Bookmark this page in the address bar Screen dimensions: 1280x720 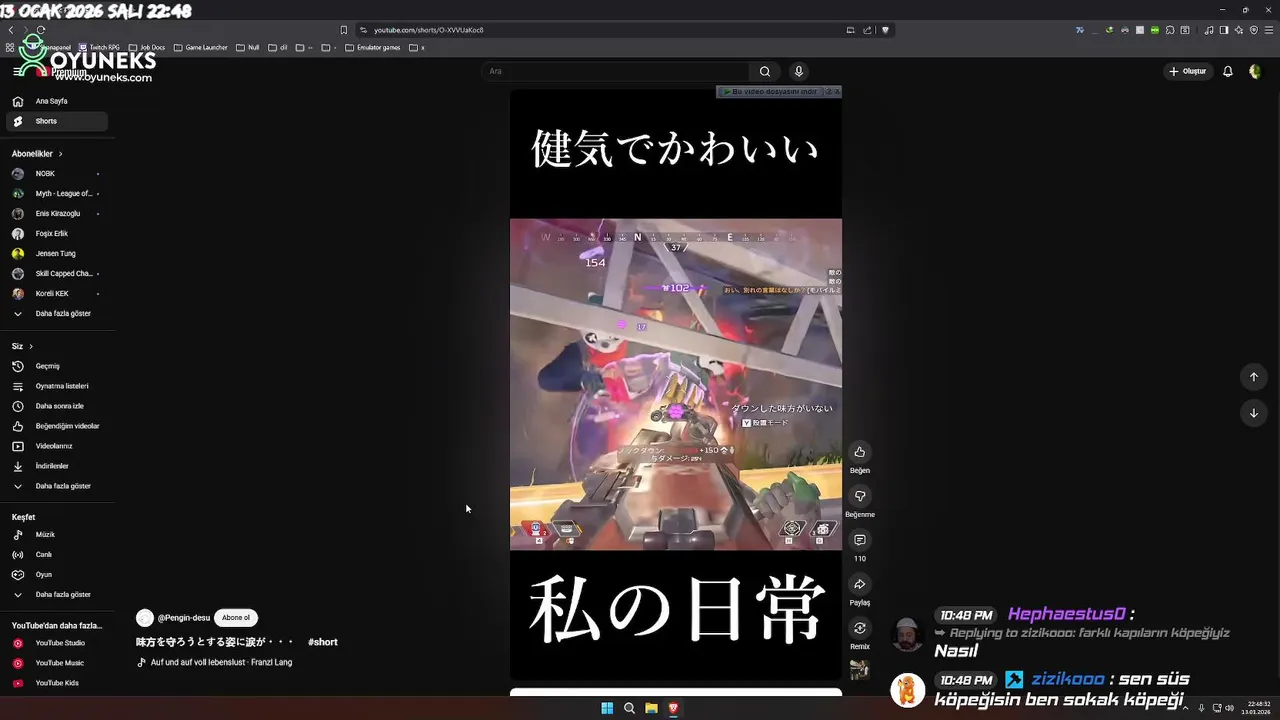pyautogui.click(x=344, y=30)
